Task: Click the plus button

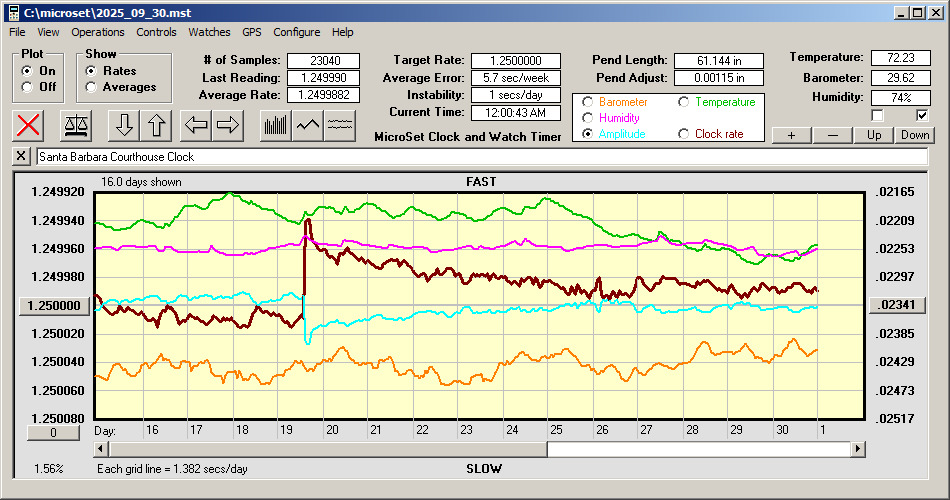Action: coord(791,135)
